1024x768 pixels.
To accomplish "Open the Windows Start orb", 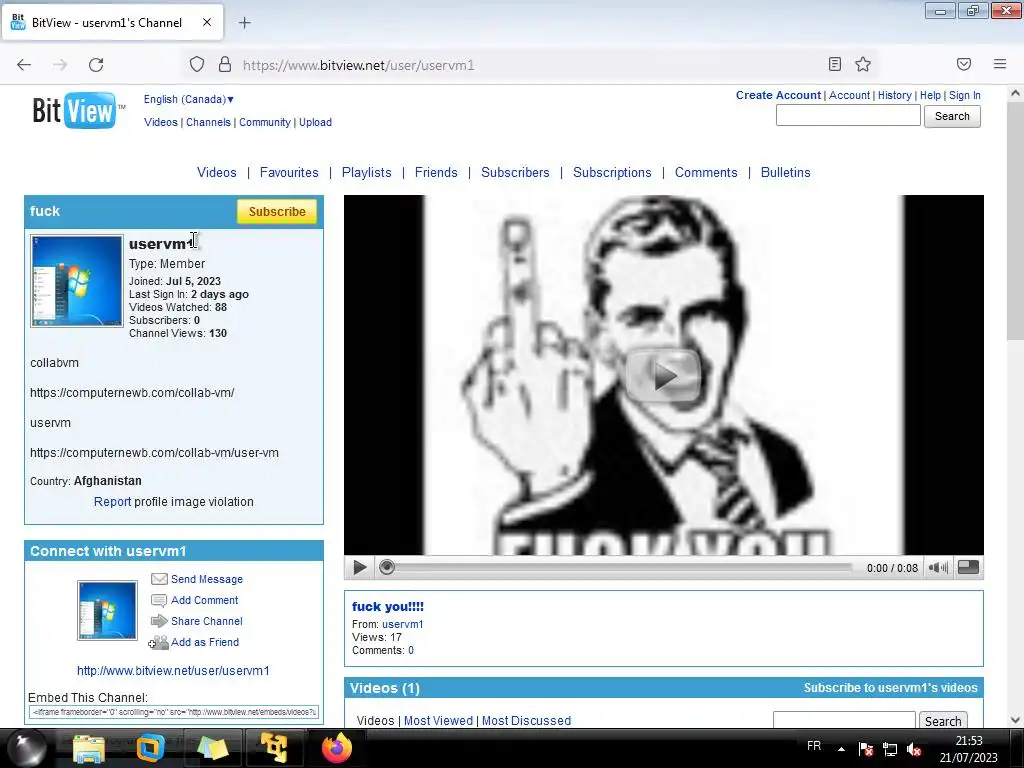I will [x=27, y=748].
